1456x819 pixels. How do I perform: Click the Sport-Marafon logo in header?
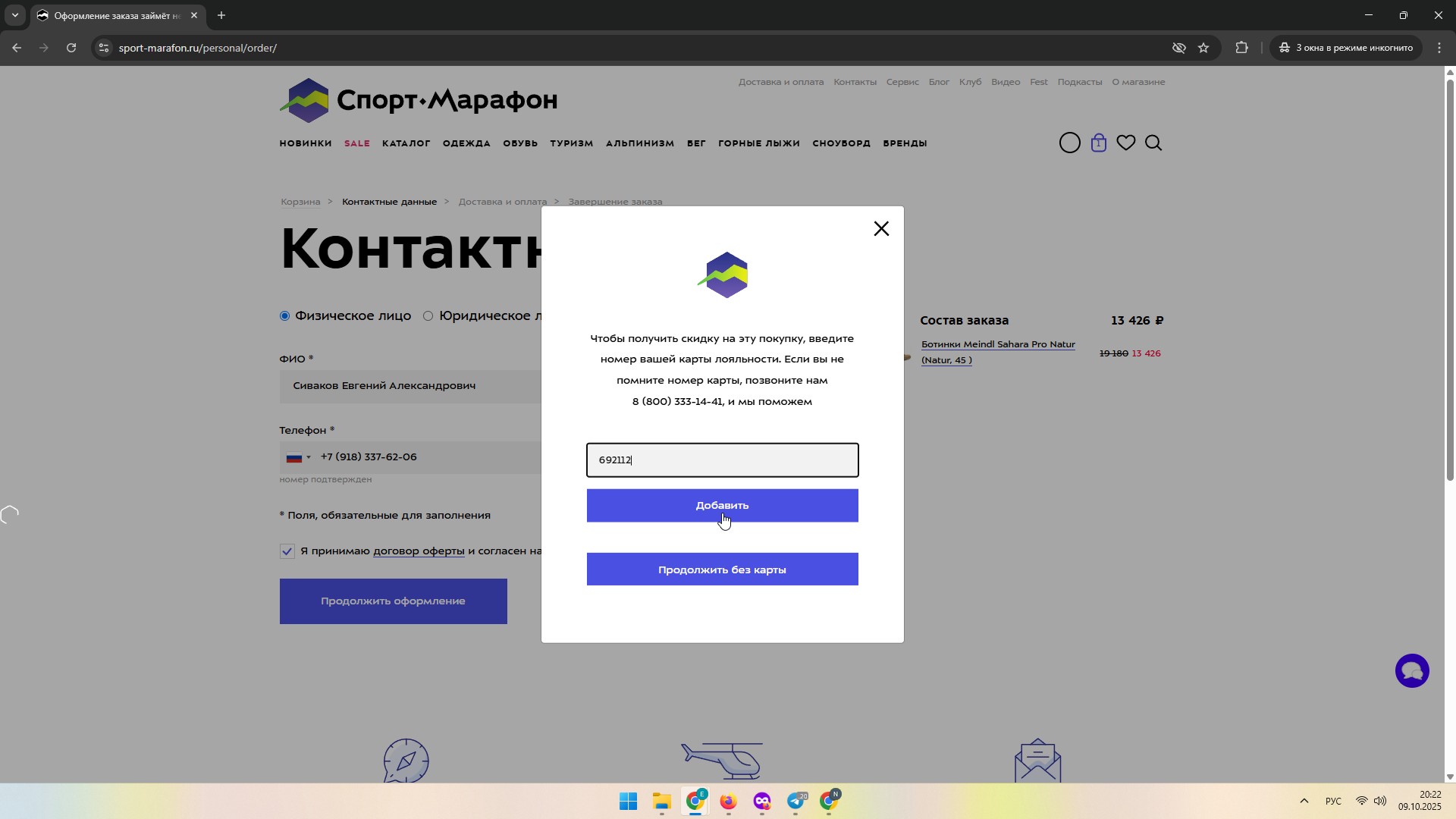click(419, 100)
